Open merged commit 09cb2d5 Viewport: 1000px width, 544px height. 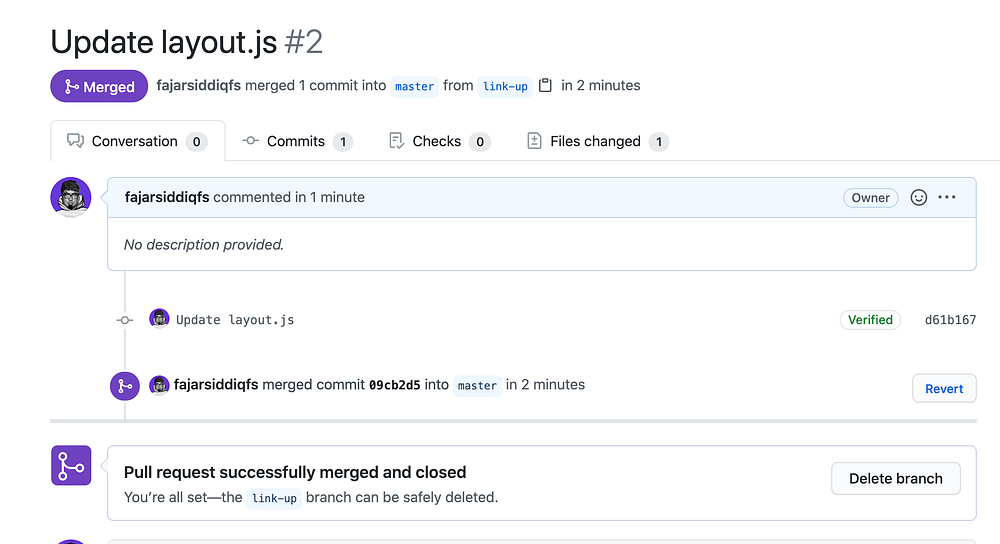click(x=394, y=385)
